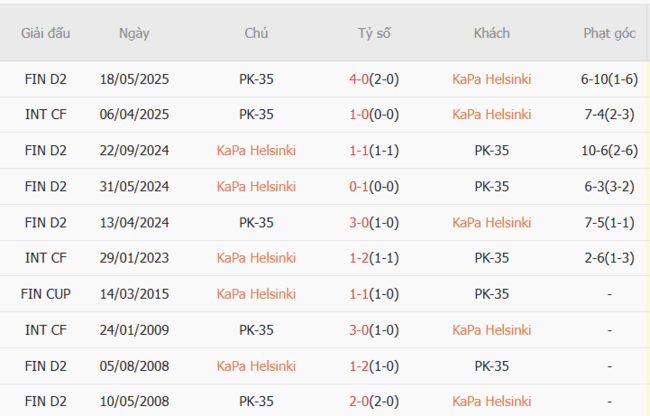Image resolution: width=650 pixels, height=416 pixels.
Task: Click the Tỷ số column header
Action: pos(374,33)
